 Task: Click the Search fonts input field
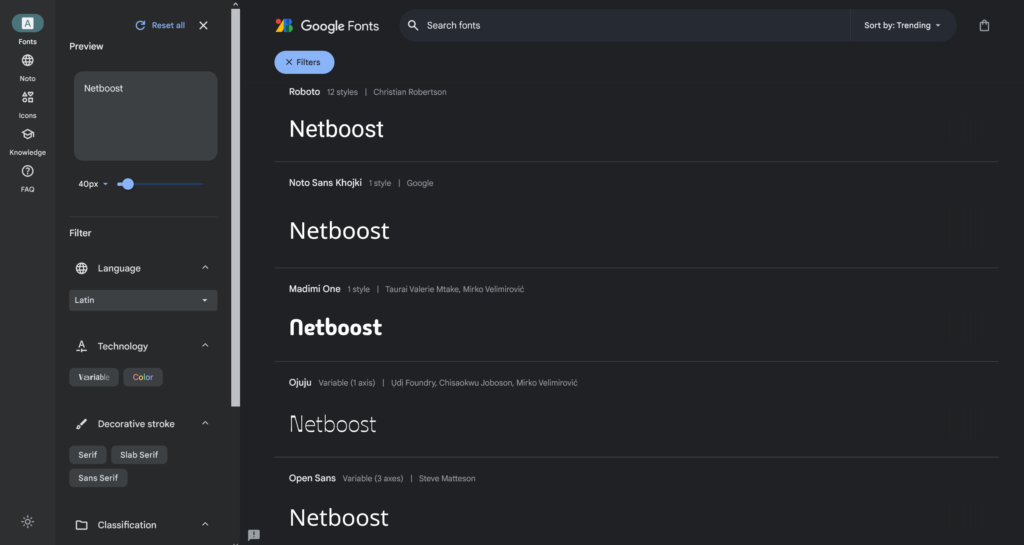point(630,26)
